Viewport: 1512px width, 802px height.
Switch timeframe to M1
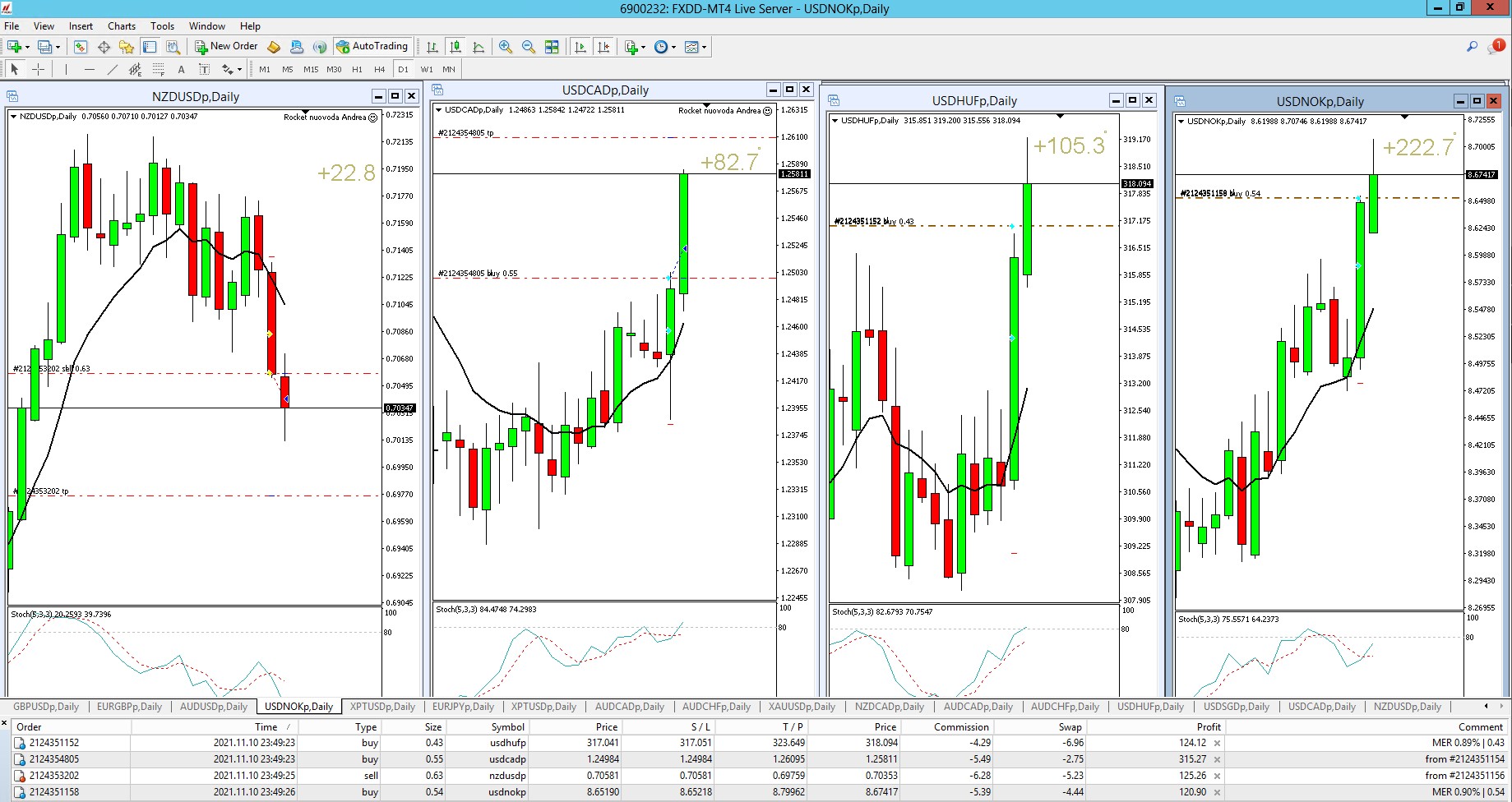pos(265,69)
